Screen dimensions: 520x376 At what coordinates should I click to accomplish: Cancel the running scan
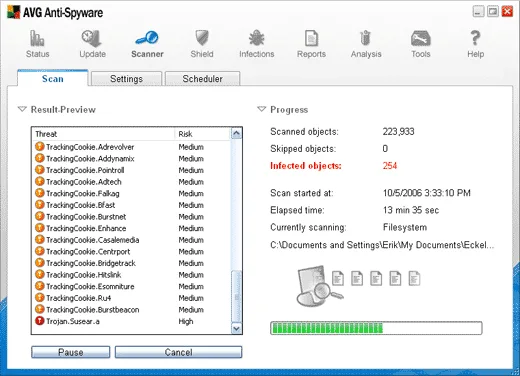coord(178,352)
